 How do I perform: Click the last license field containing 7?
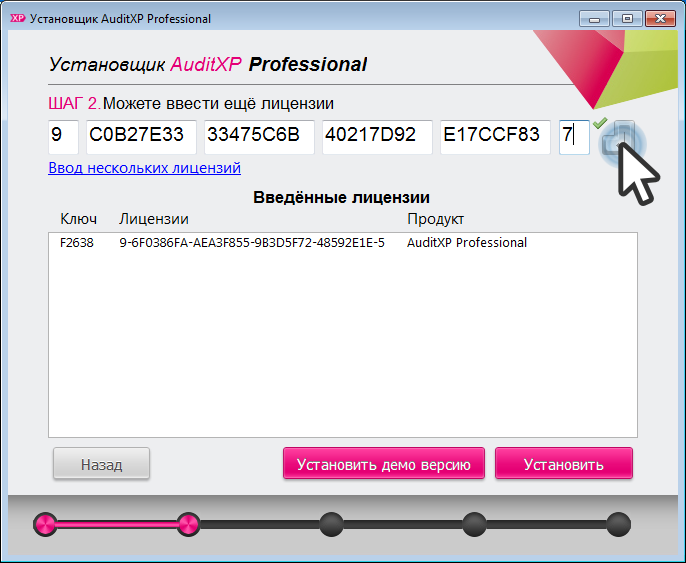(574, 137)
